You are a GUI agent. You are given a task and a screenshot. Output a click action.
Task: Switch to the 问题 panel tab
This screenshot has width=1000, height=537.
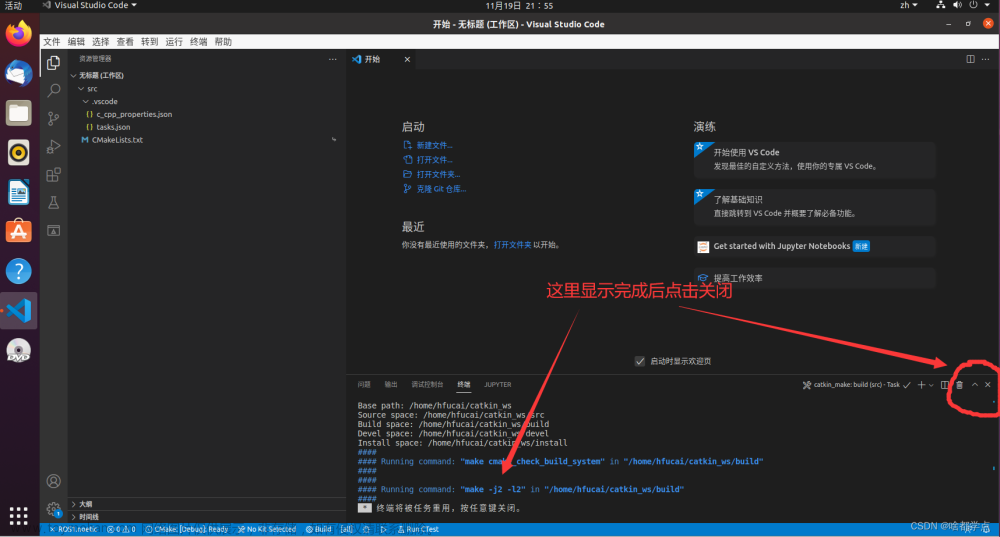(364, 385)
